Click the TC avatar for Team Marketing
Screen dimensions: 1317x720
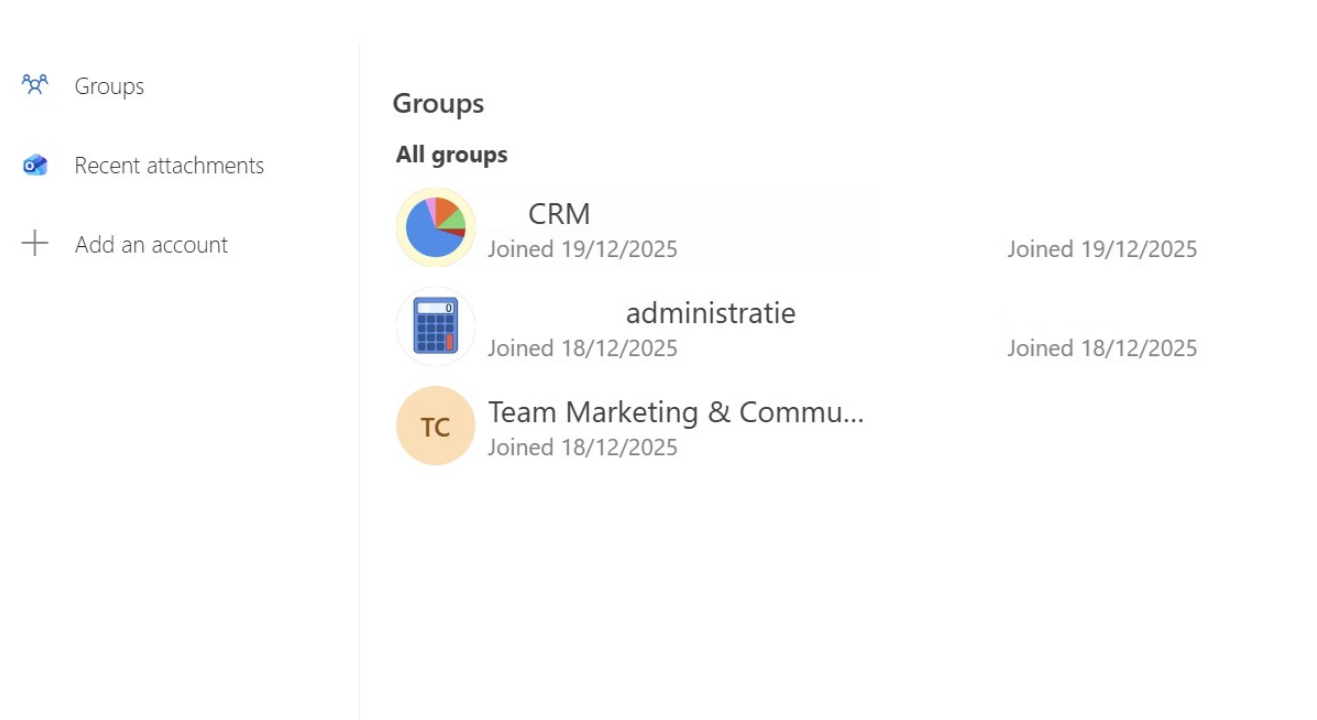coord(435,425)
